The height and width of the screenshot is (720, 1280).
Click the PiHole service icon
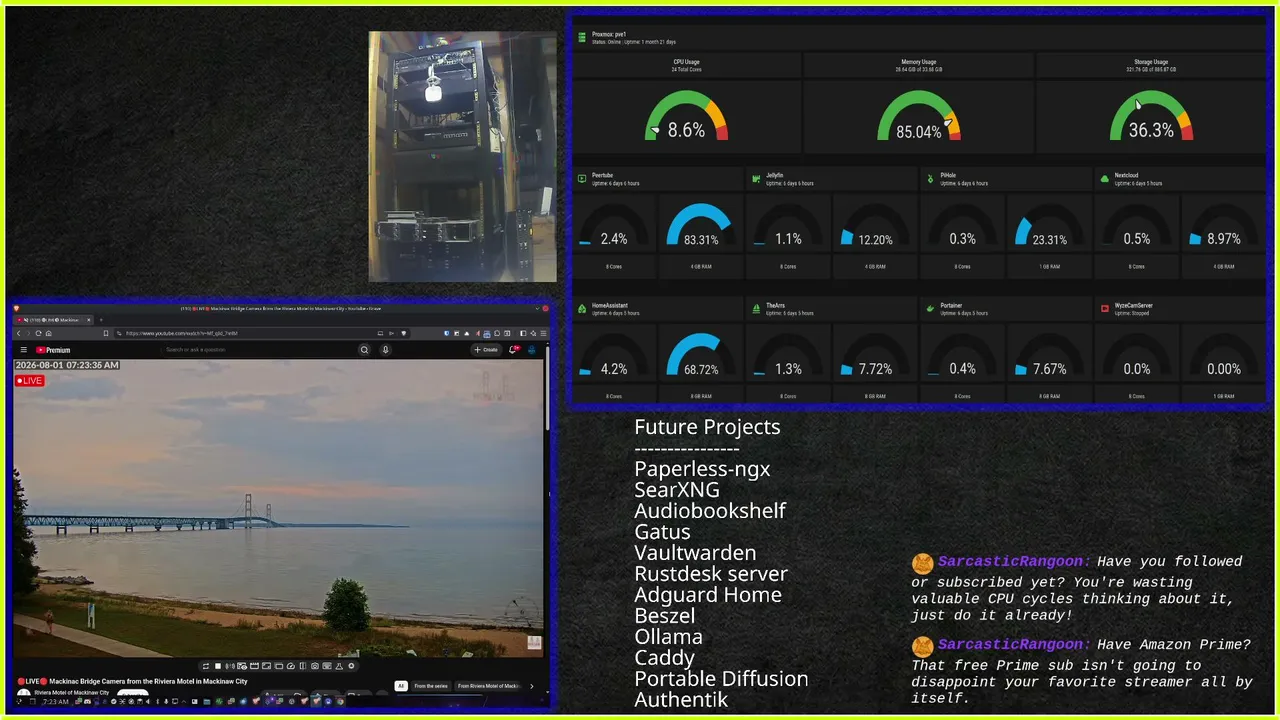pyautogui.click(x=930, y=179)
